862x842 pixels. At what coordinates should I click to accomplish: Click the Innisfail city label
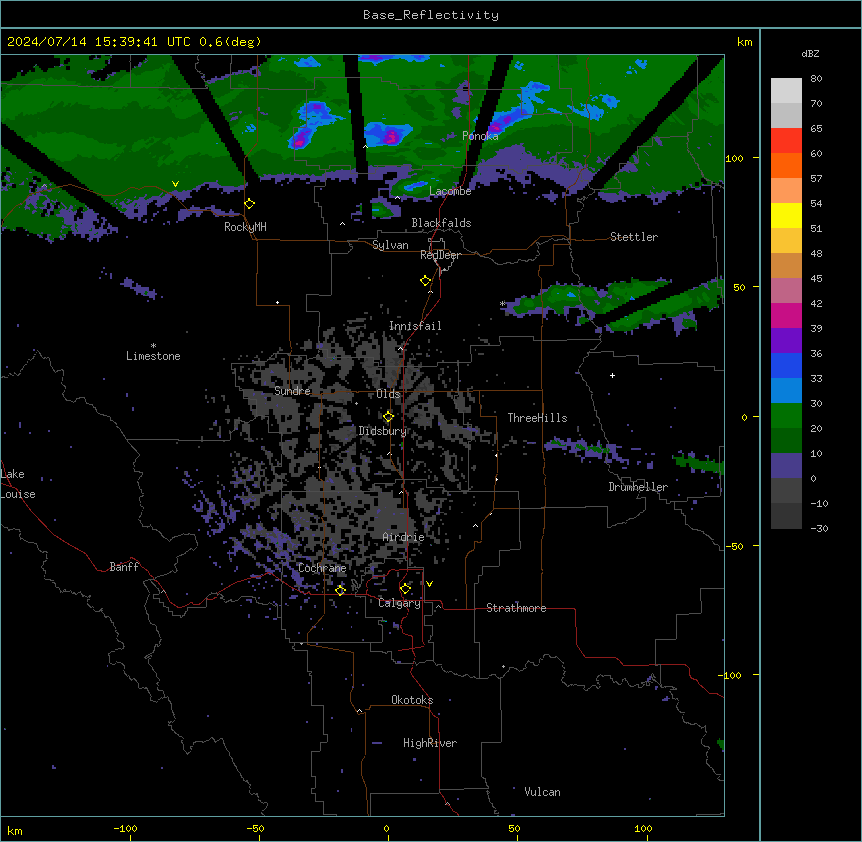click(x=415, y=326)
